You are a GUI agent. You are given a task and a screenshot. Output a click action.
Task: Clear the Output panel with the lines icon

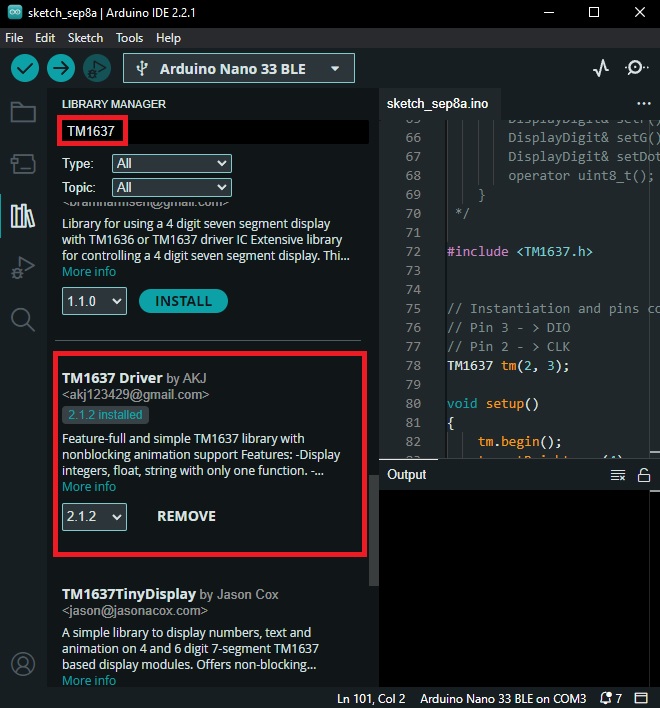pyautogui.click(x=618, y=475)
